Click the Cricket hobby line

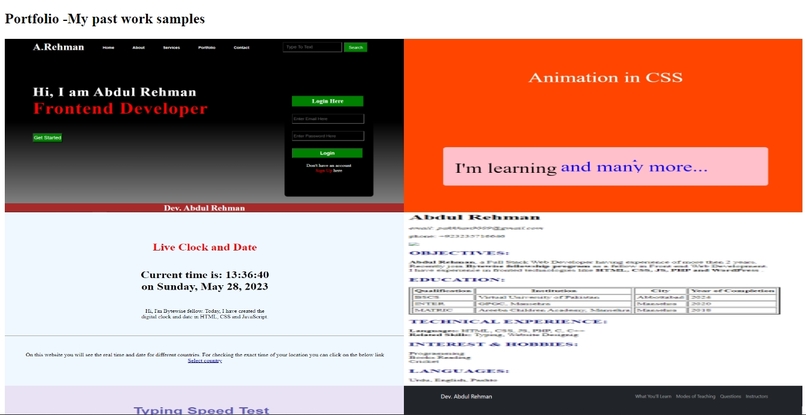[422, 362]
